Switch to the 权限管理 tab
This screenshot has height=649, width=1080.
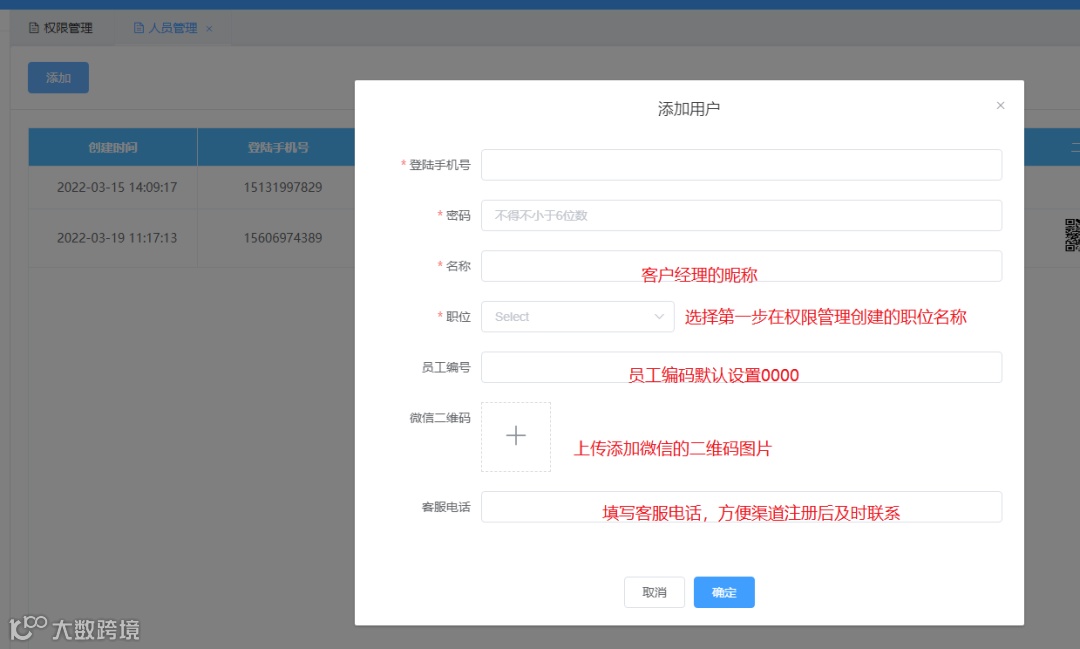(x=61, y=28)
